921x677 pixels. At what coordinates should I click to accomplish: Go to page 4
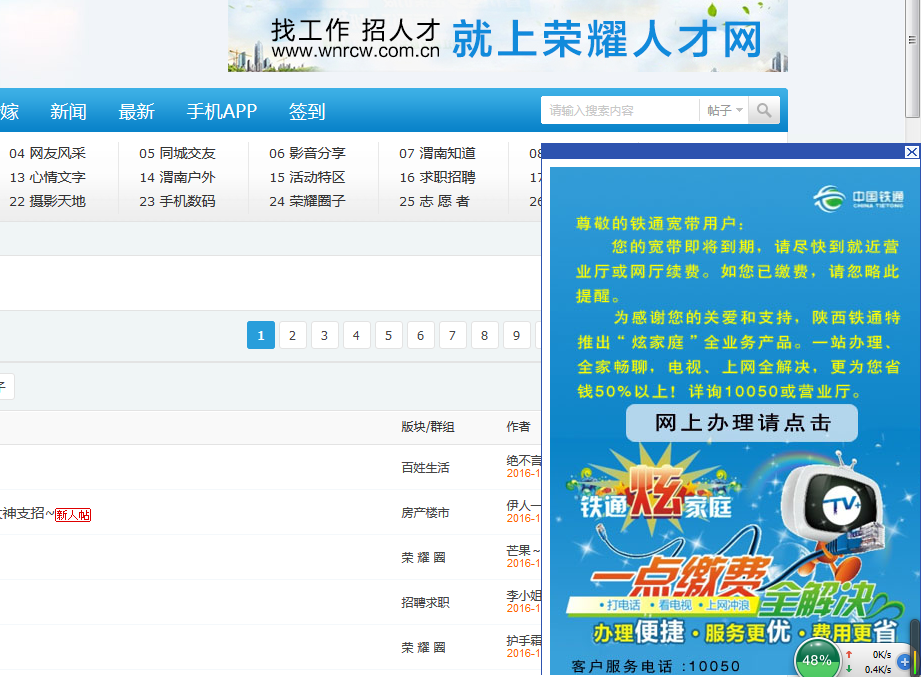[356, 335]
